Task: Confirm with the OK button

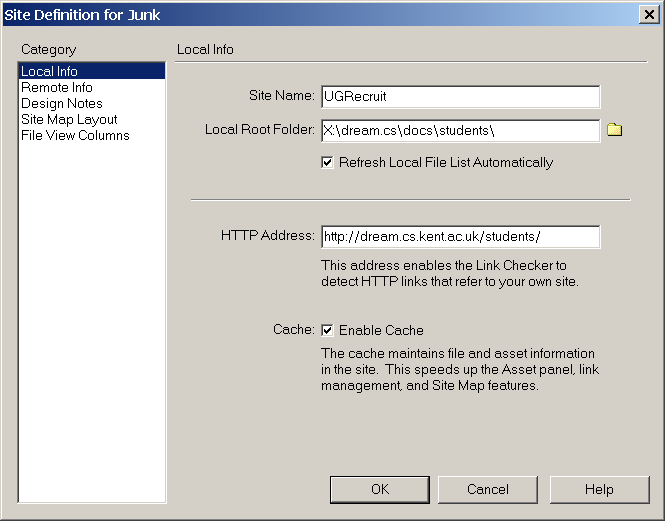Action: (x=380, y=490)
